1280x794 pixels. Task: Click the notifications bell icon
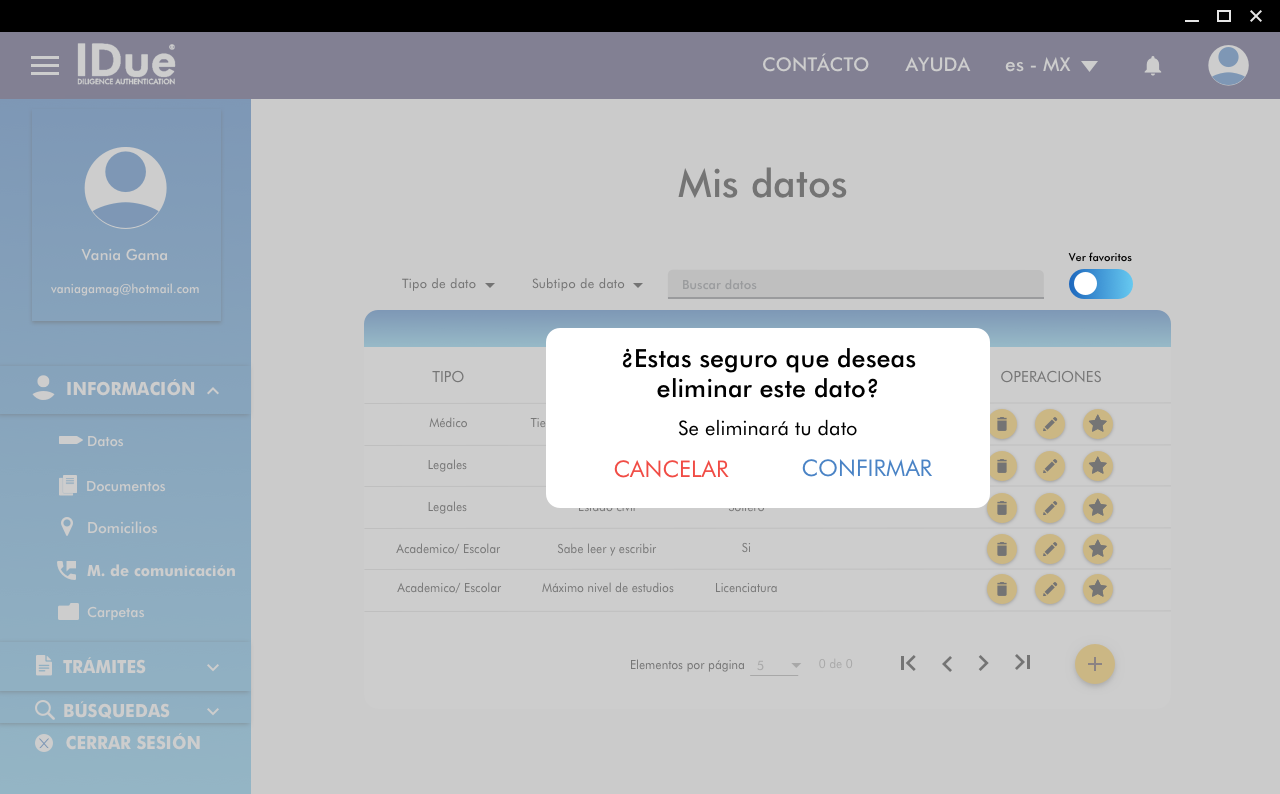(x=1152, y=66)
